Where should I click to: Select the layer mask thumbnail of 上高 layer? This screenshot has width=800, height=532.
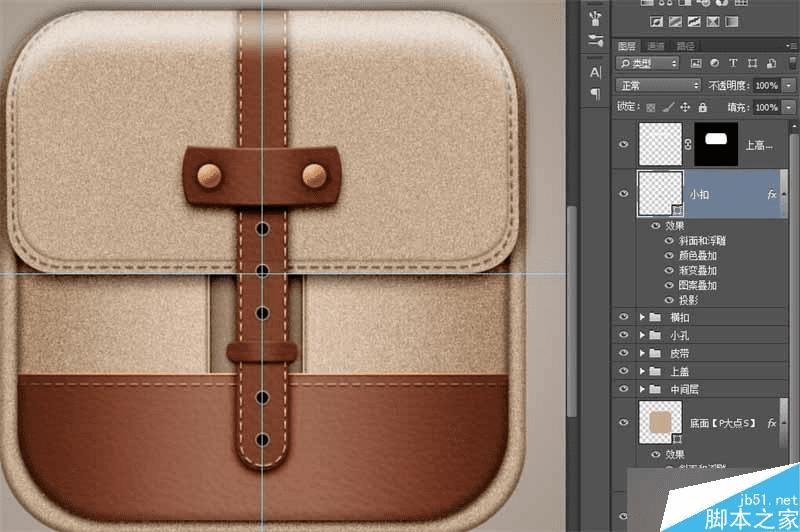tap(716, 144)
